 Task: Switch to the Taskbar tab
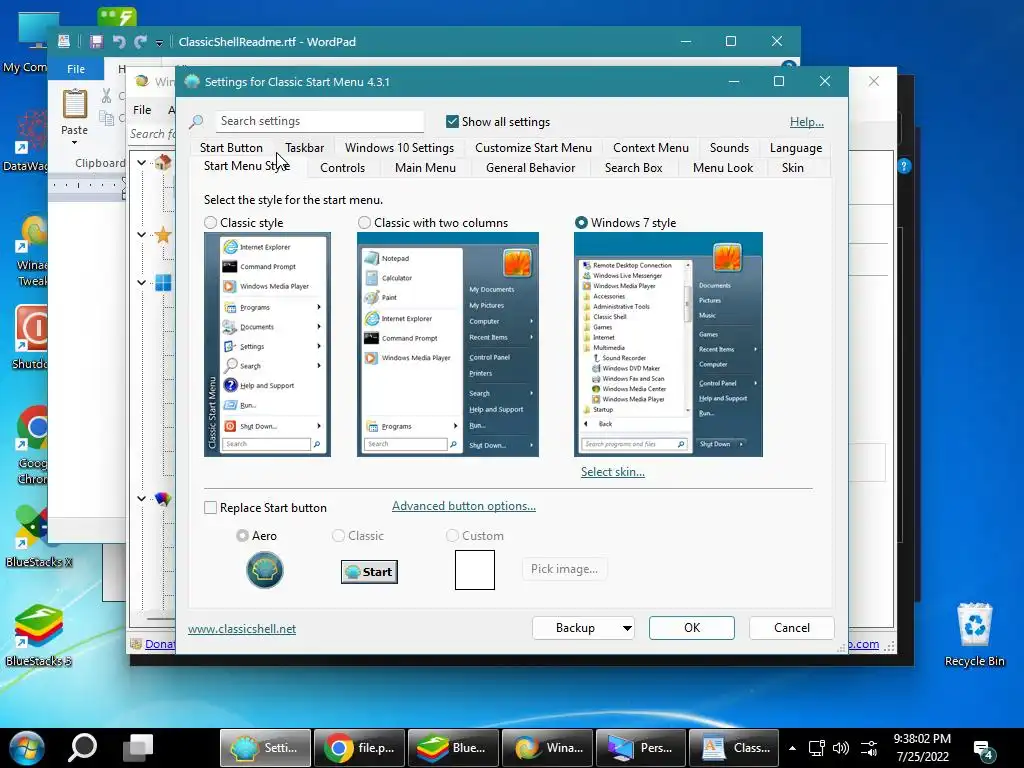pos(304,148)
